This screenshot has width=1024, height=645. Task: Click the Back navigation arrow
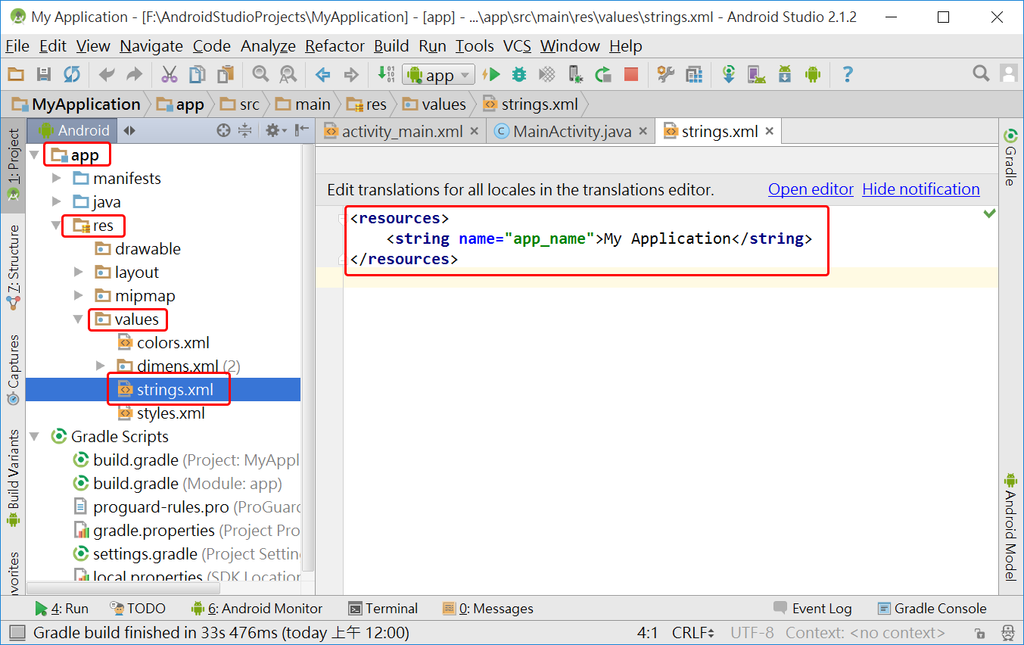323,74
